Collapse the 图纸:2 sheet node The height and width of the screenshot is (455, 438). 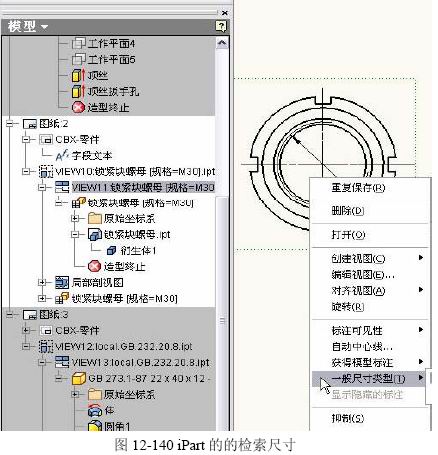click(x=10, y=124)
